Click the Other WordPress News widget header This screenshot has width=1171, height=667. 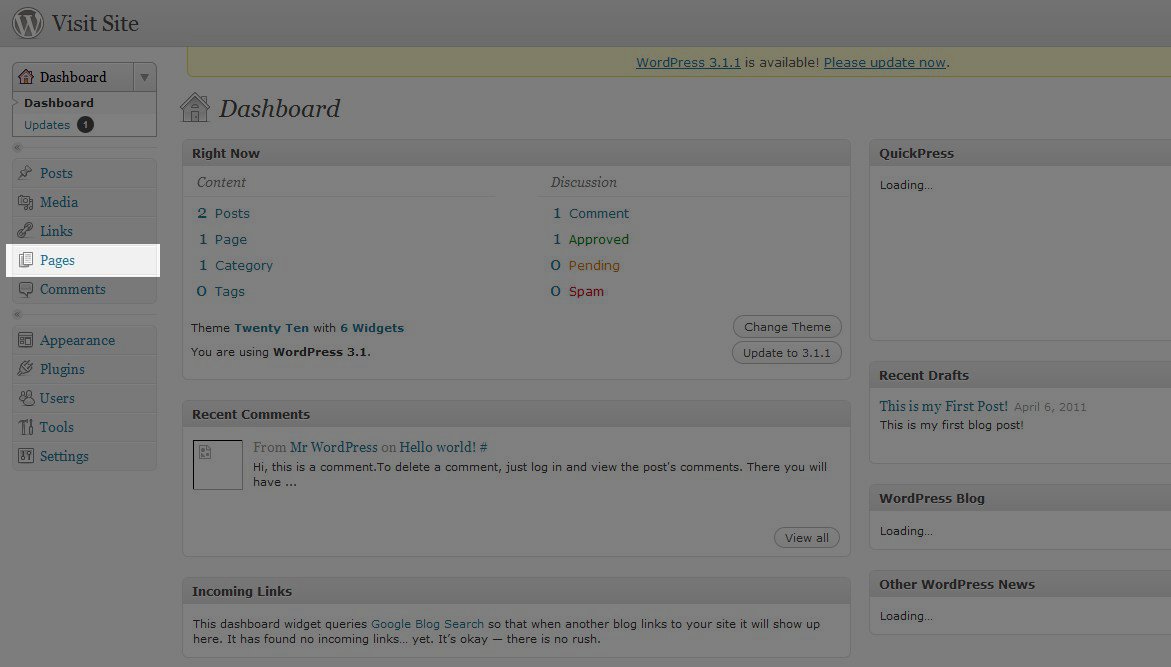tap(1020, 585)
